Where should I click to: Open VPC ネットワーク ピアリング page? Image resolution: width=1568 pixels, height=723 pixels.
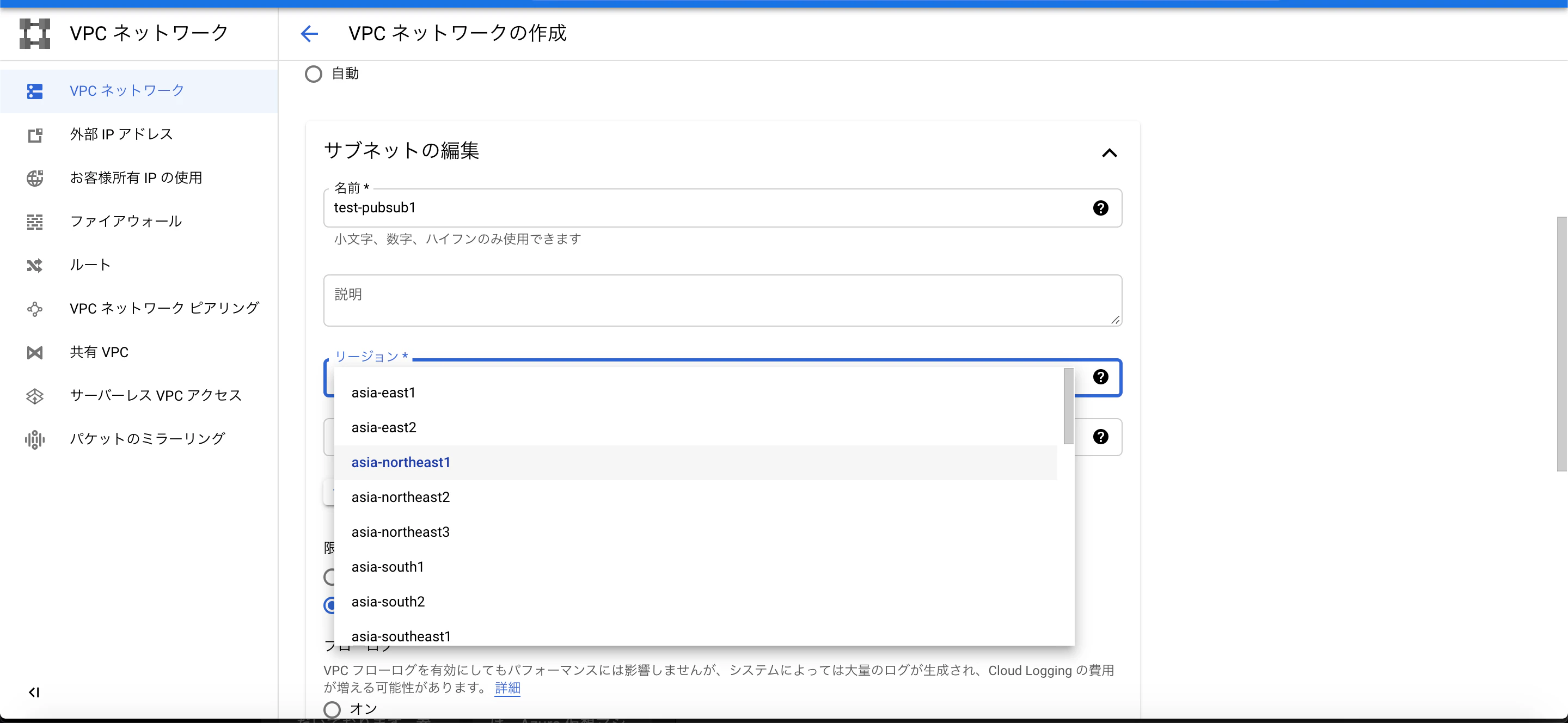[139, 309]
